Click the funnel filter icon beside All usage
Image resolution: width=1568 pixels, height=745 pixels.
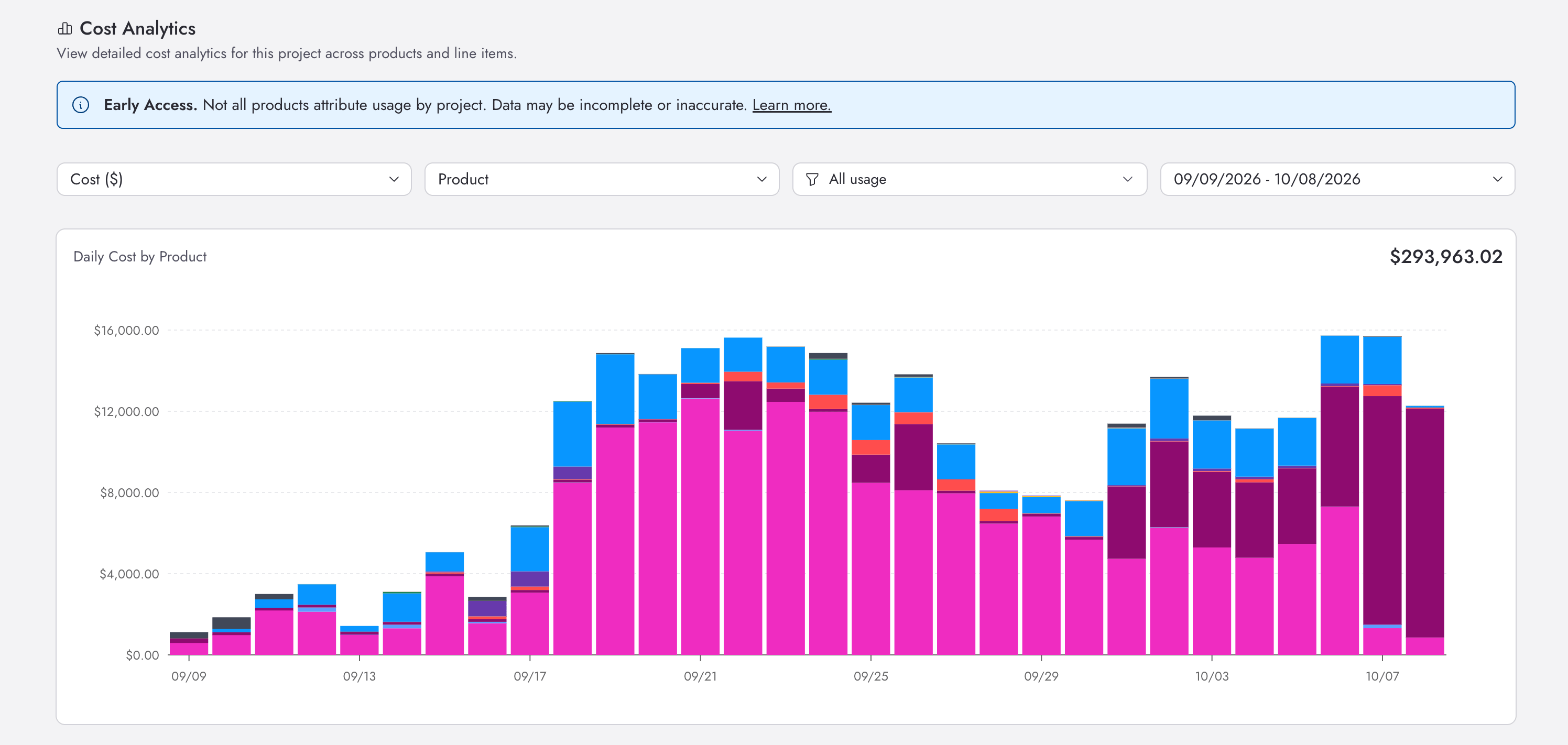coord(811,179)
